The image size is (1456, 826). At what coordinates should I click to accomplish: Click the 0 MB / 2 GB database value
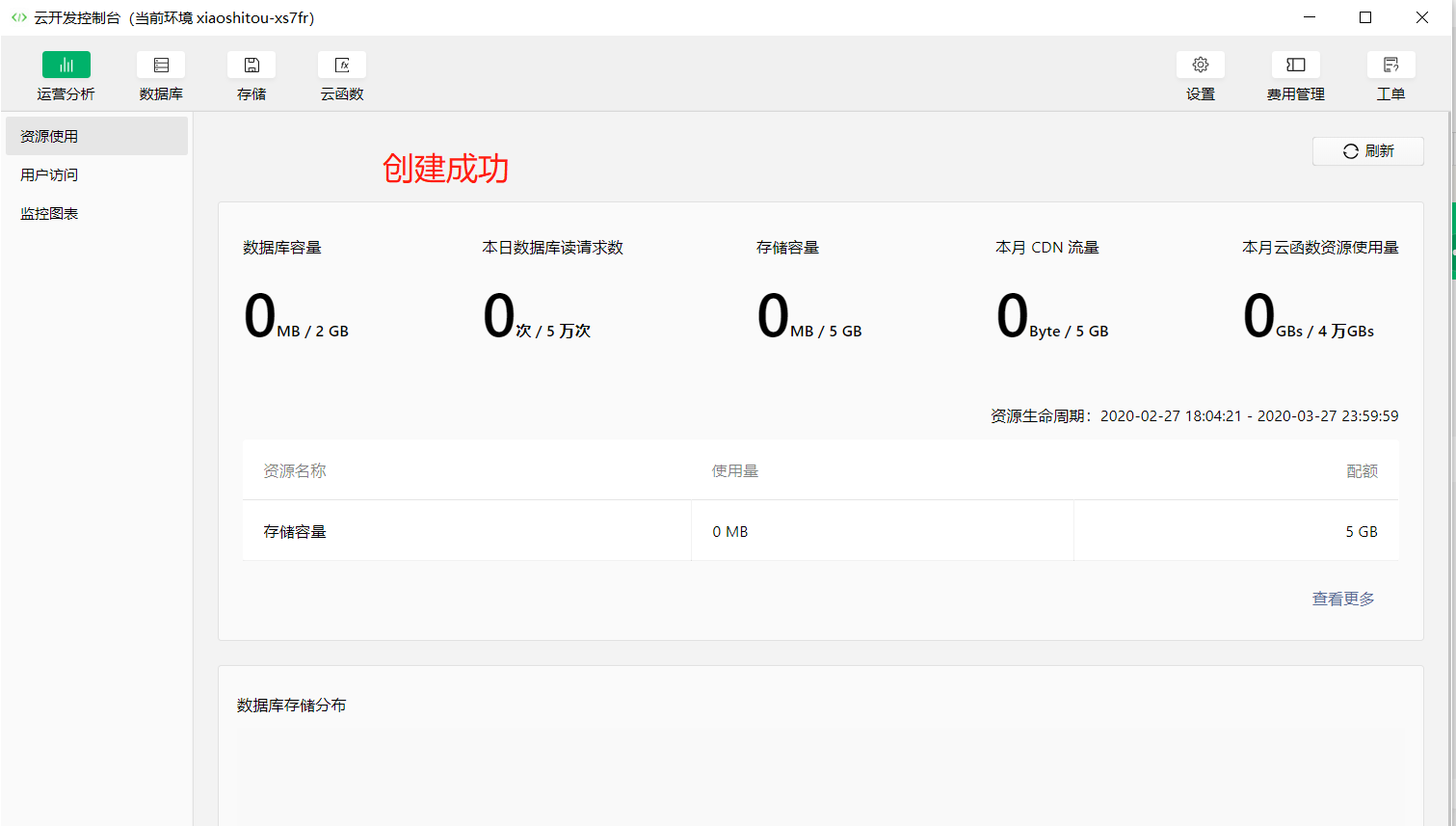296,316
